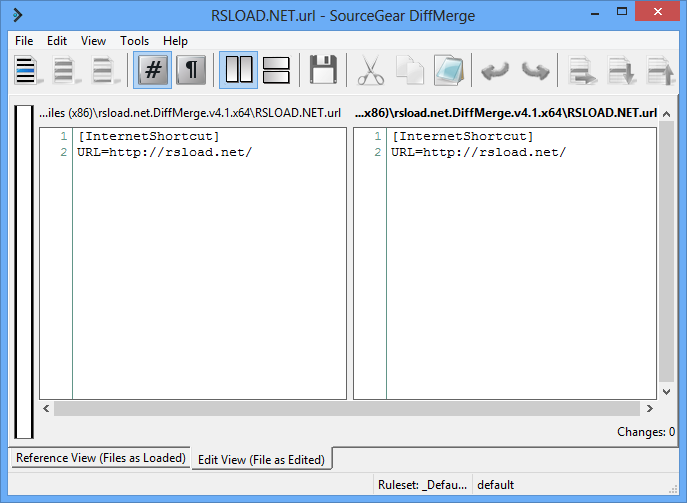Minimize the DiffMerge window
Image resolution: width=687 pixels, height=503 pixels.
click(x=595, y=13)
